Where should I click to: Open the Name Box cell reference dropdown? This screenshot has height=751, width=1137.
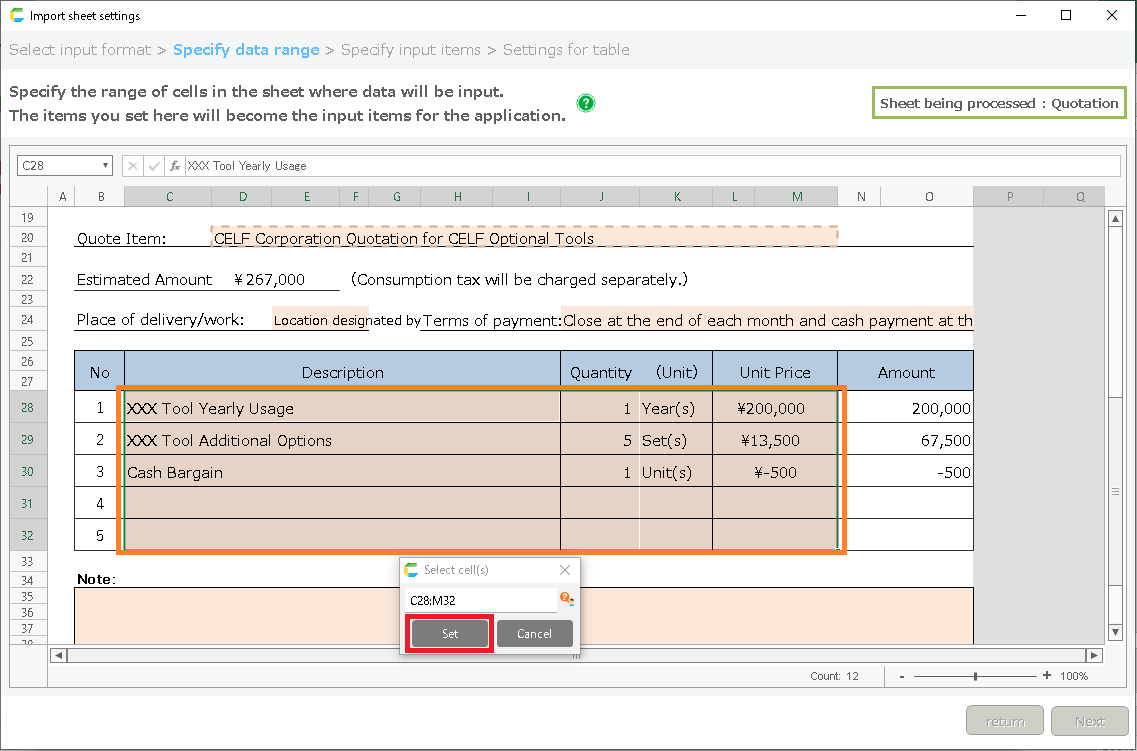pos(105,166)
